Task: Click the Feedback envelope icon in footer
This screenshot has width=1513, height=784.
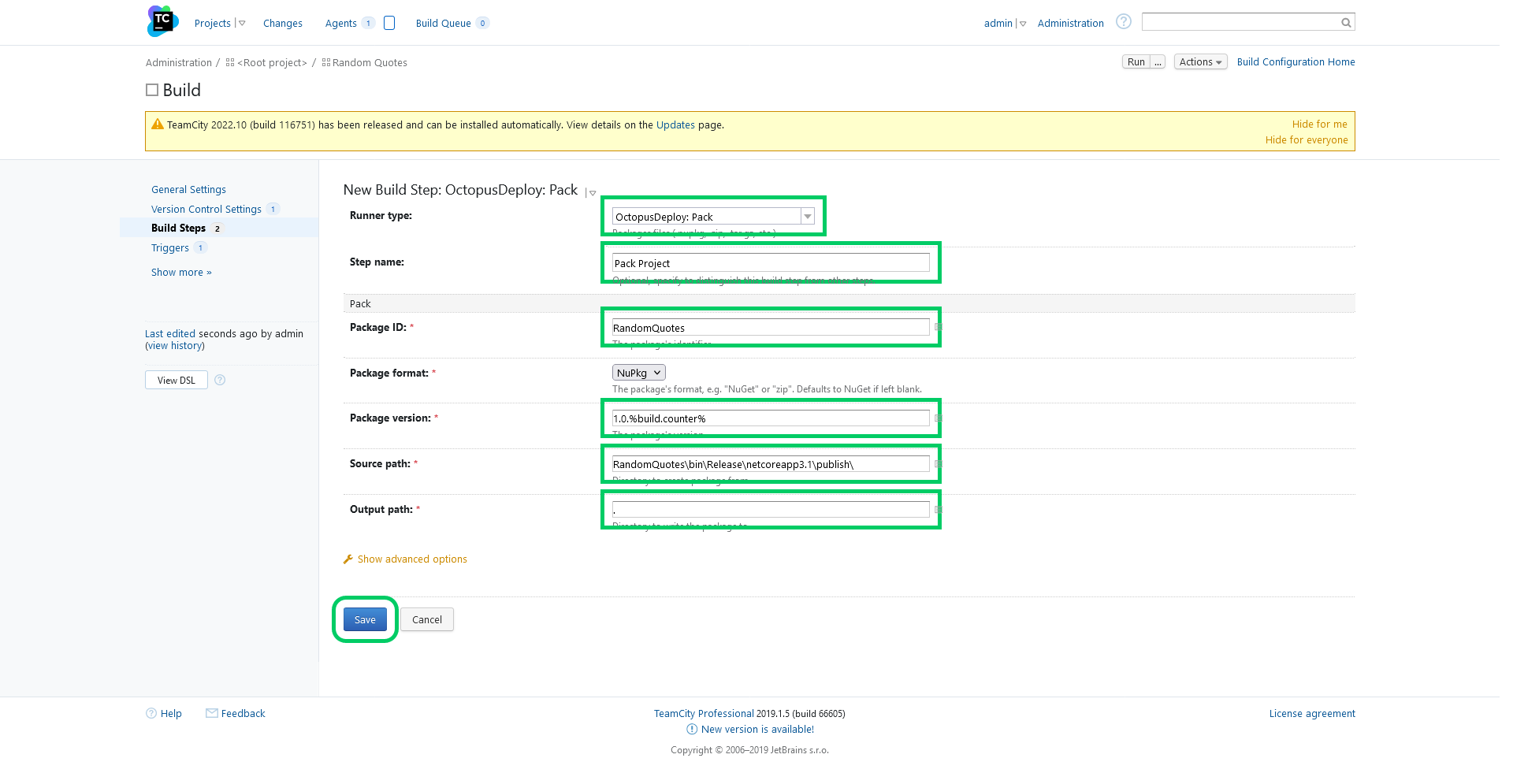Action: (x=211, y=713)
